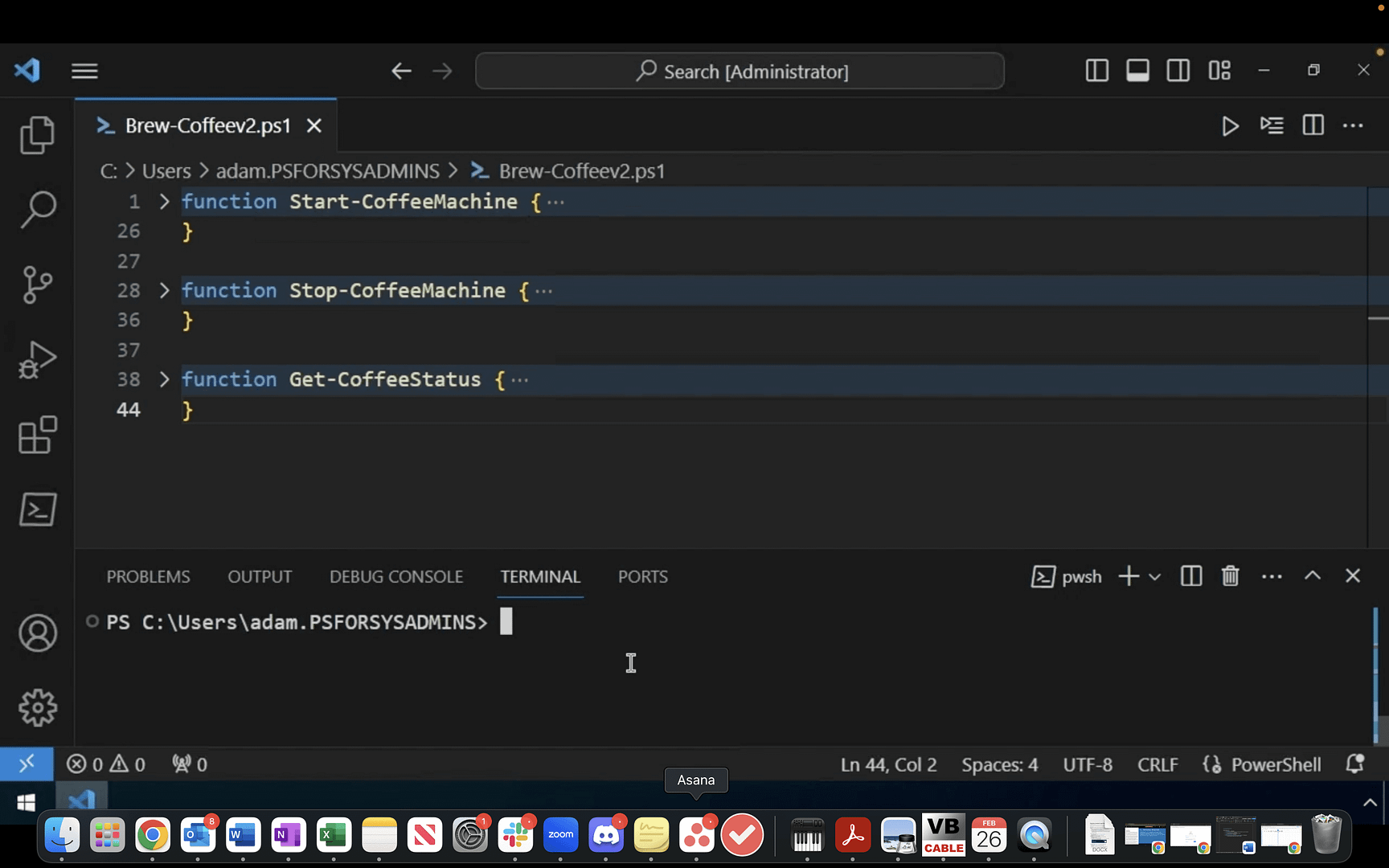Split the editor to the right

[x=1313, y=125]
